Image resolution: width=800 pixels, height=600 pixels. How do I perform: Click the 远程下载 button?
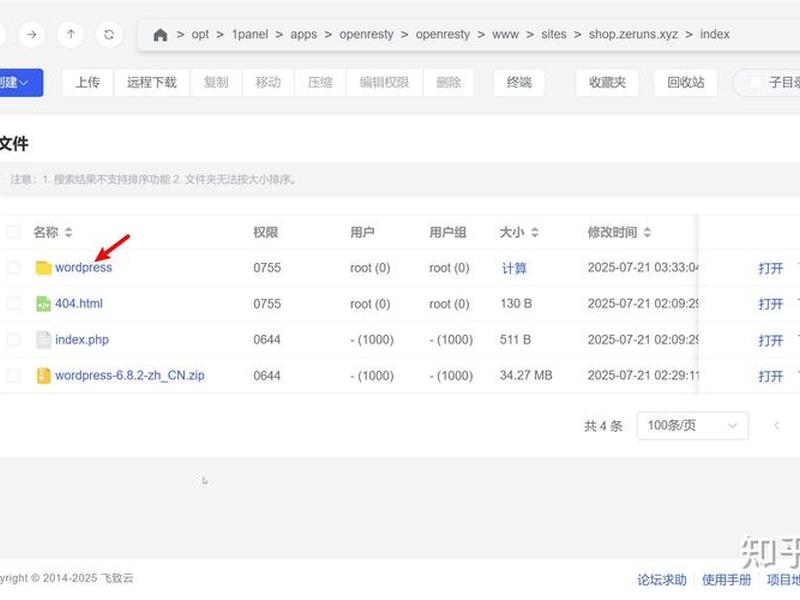point(152,82)
